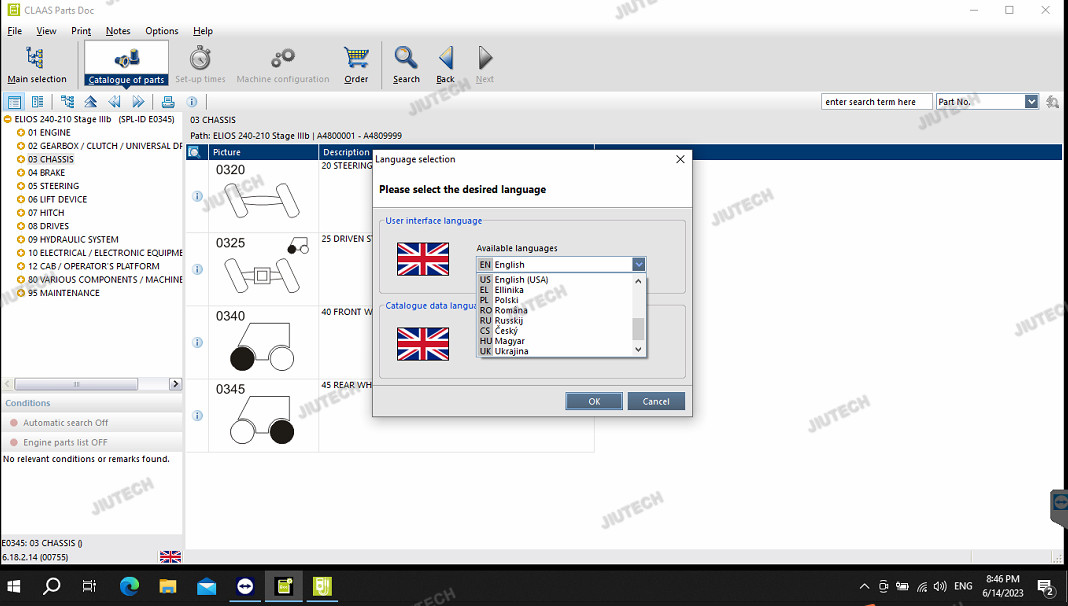Cancel the Language selection dialog

(656, 401)
